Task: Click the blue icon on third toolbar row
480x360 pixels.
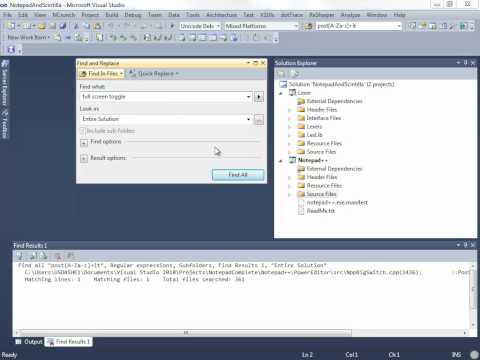Action: 11,50
